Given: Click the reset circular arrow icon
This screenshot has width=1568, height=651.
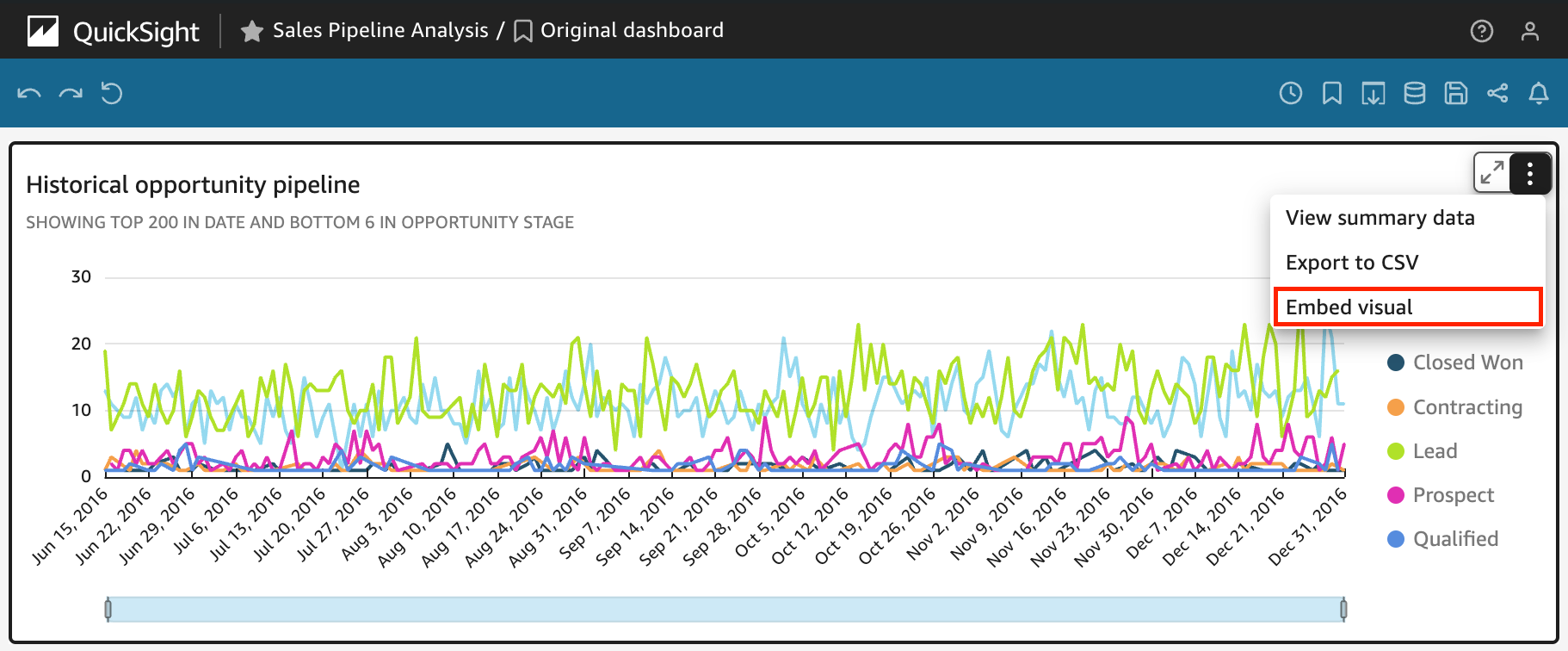Looking at the screenshot, I should click(112, 93).
